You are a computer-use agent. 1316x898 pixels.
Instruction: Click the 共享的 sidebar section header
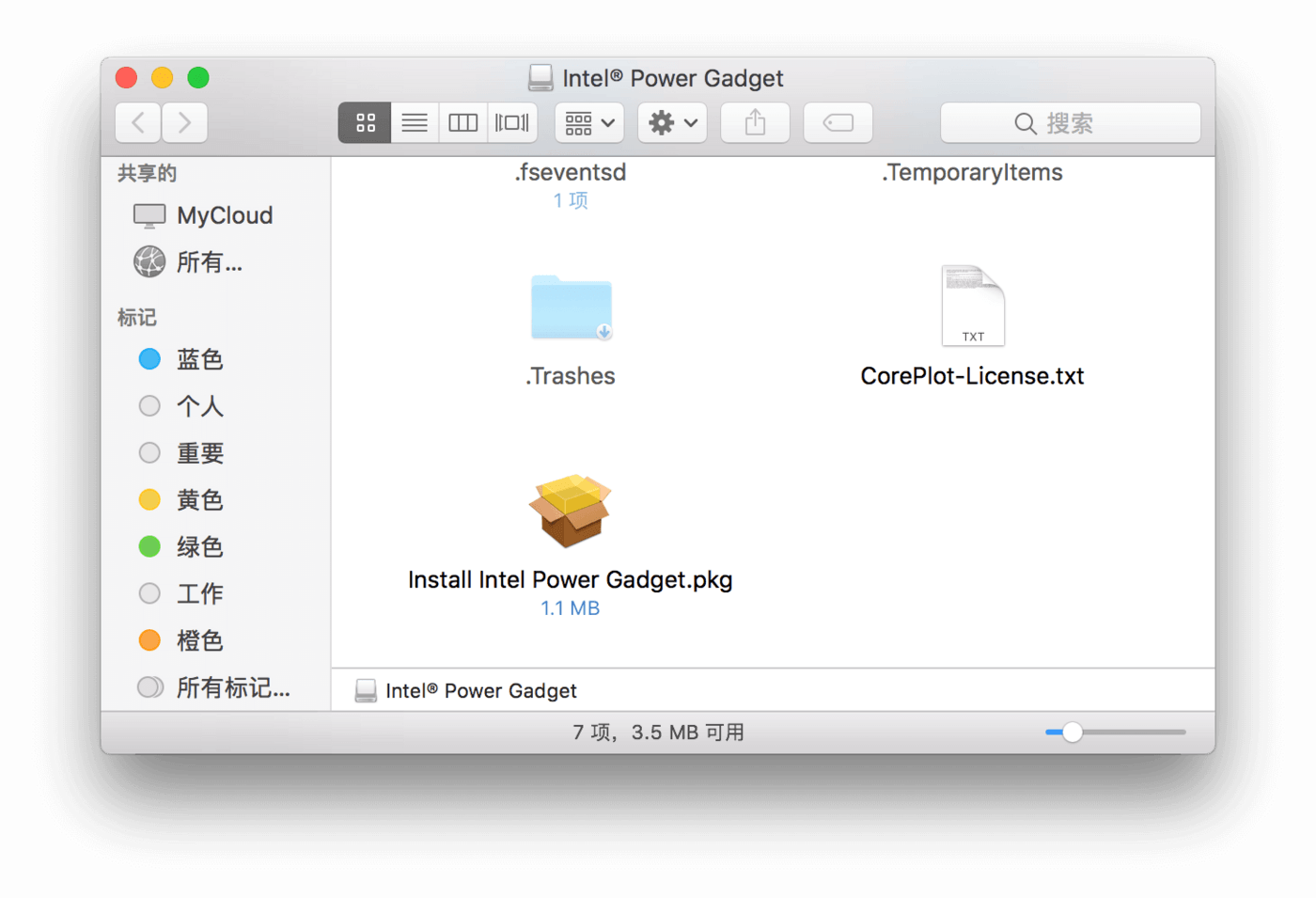148,173
